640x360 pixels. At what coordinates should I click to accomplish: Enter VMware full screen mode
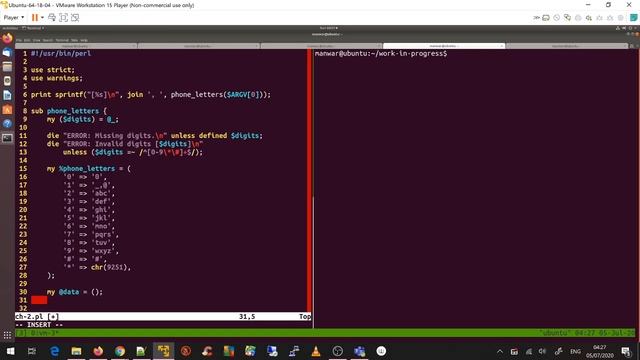(63, 18)
